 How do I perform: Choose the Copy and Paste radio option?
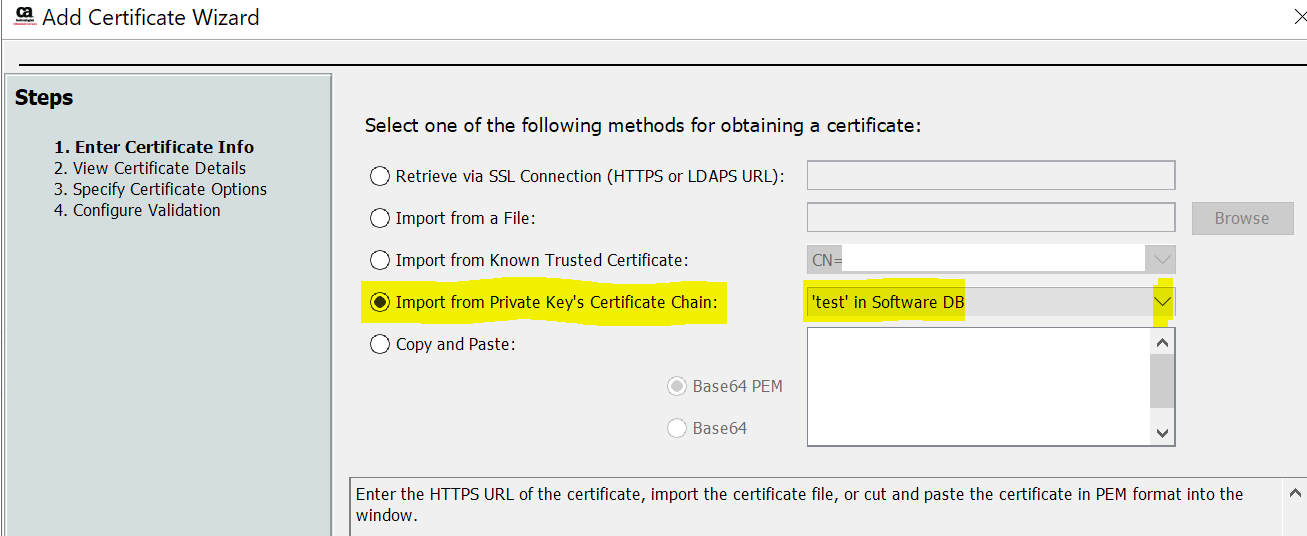click(380, 344)
